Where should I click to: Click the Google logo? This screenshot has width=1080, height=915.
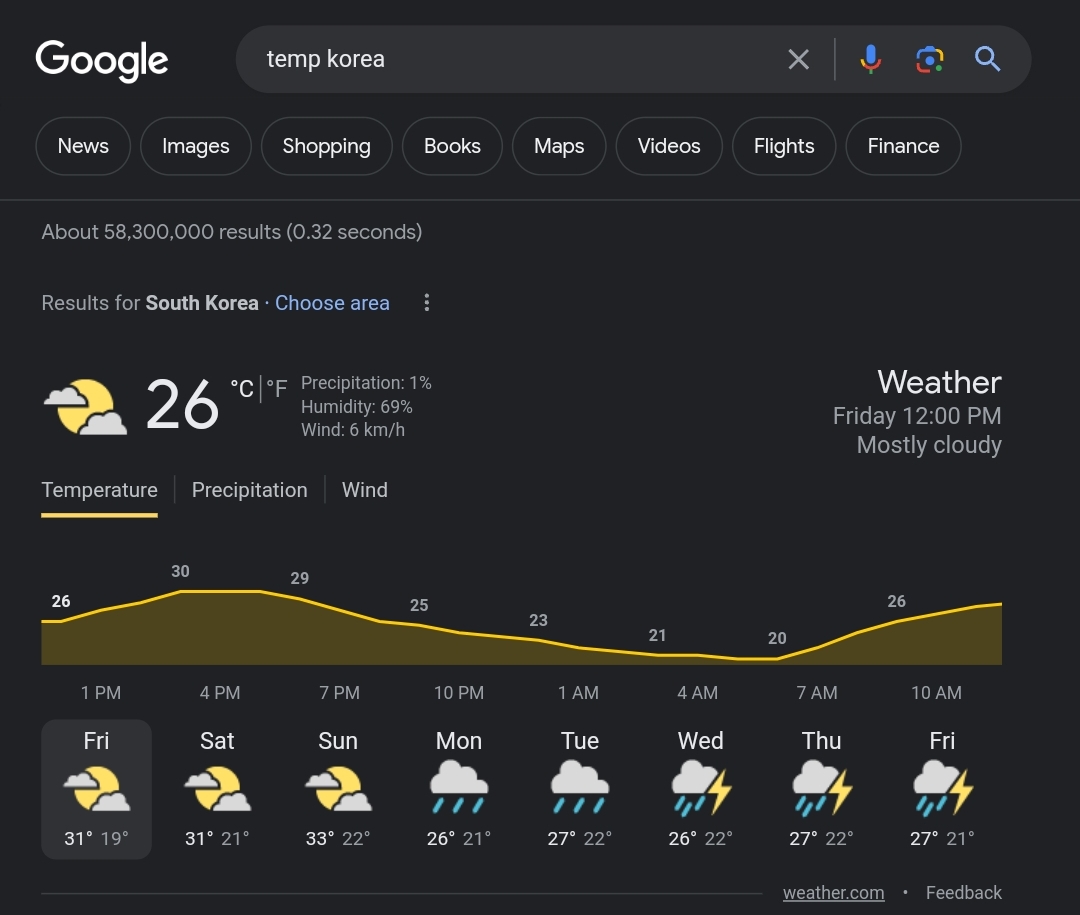(x=102, y=60)
